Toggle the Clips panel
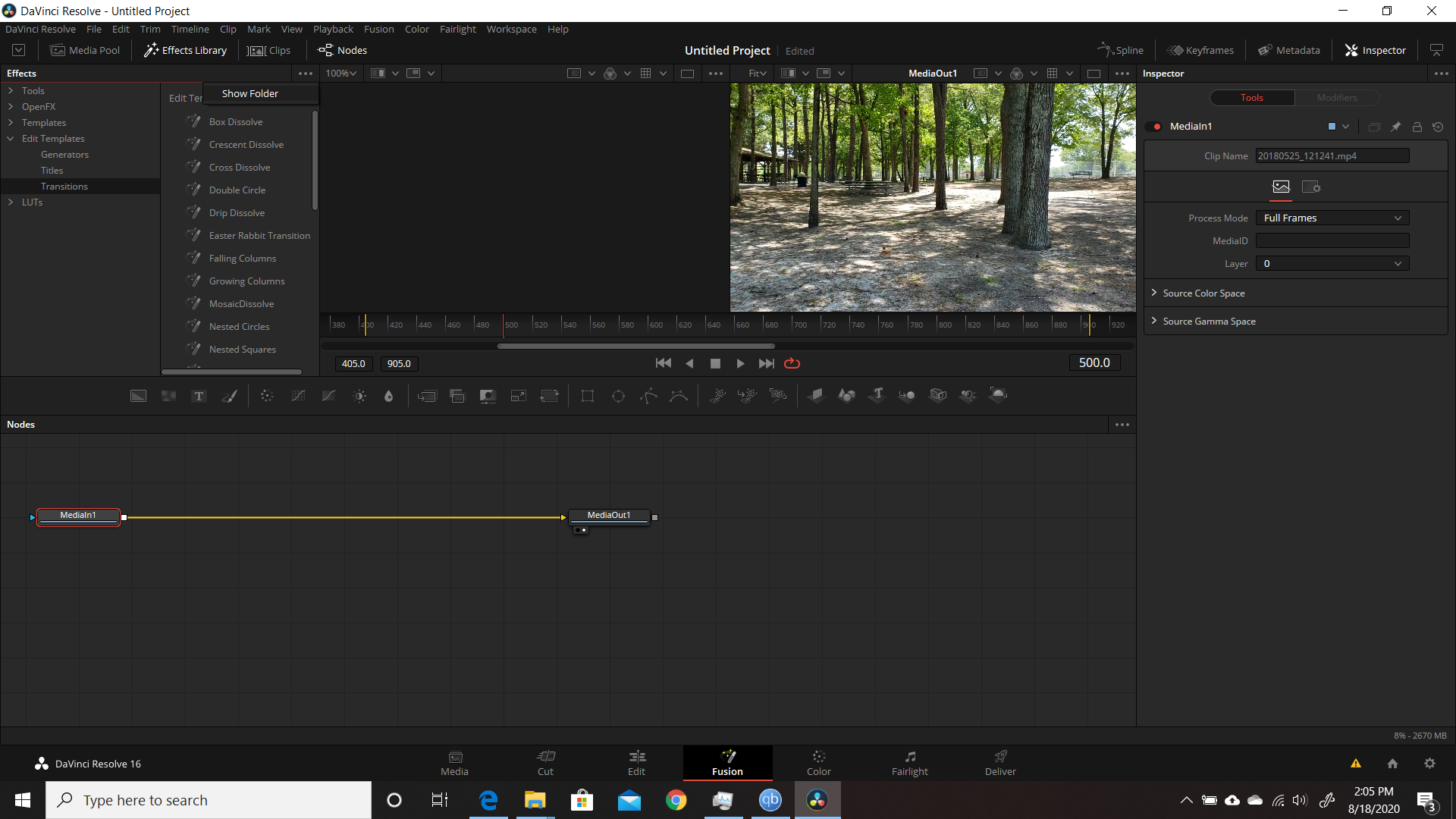Viewport: 1456px width, 819px height. tap(269, 50)
